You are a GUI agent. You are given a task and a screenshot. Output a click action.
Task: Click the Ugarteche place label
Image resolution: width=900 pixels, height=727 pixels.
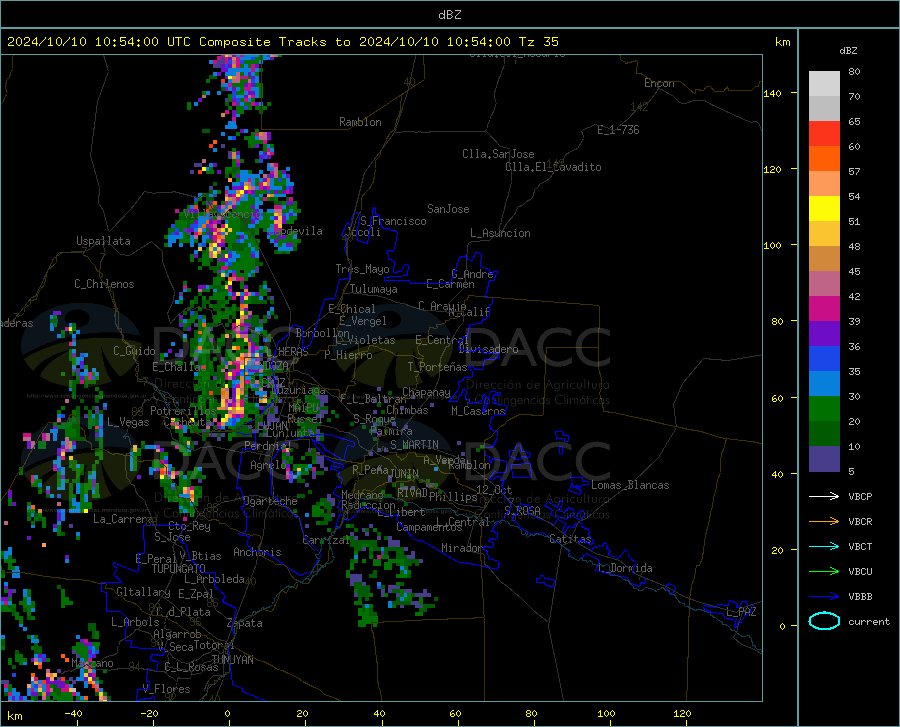coord(270,501)
